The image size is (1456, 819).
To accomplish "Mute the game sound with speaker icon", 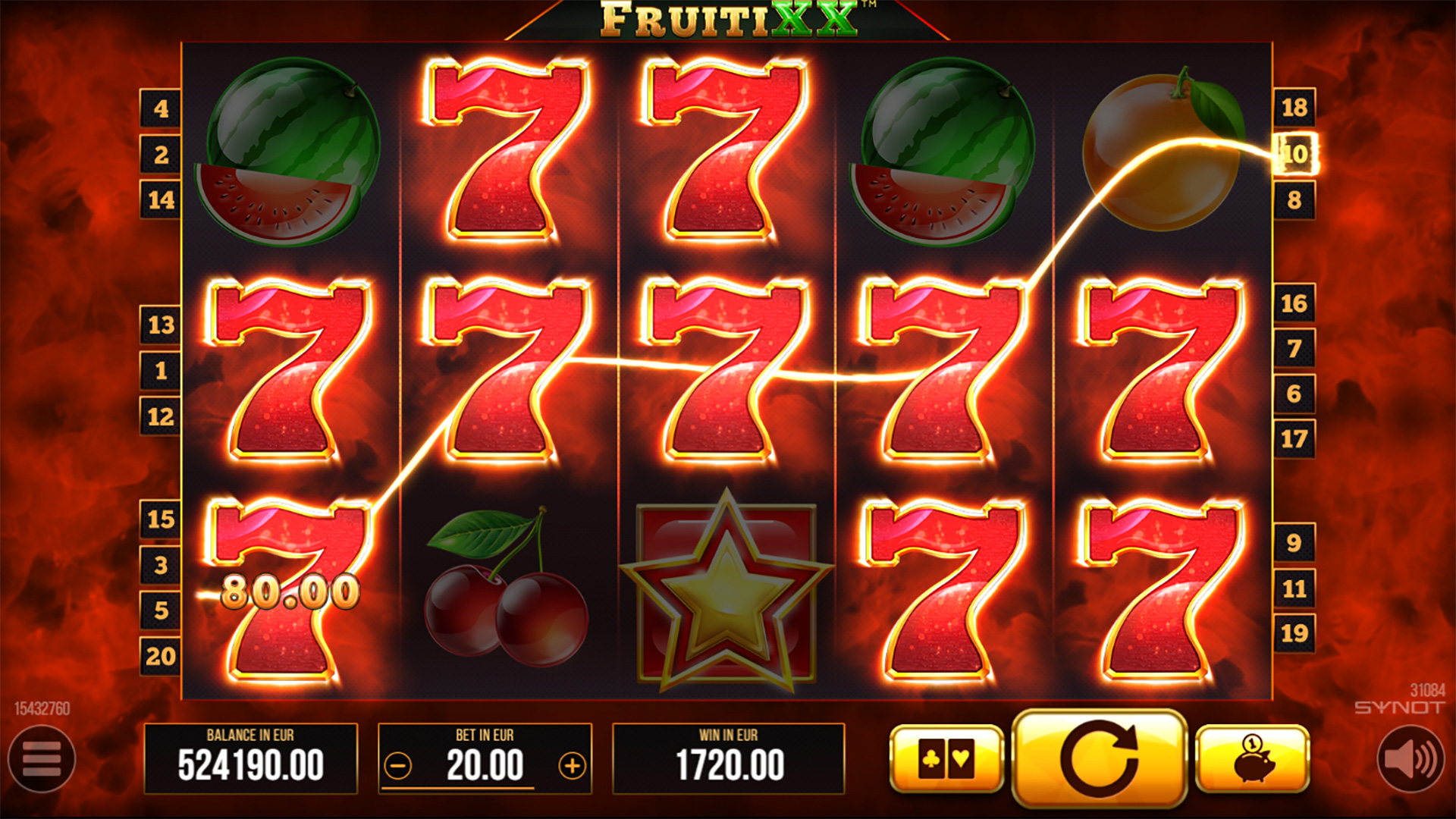I will tap(1410, 759).
